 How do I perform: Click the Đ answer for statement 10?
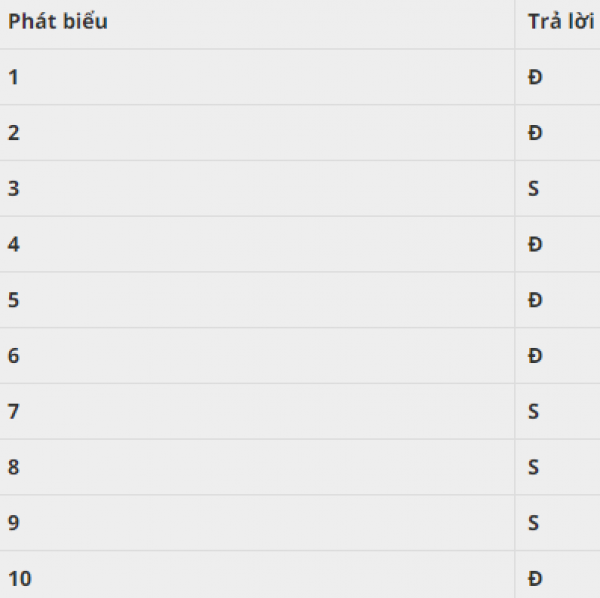pos(535,578)
